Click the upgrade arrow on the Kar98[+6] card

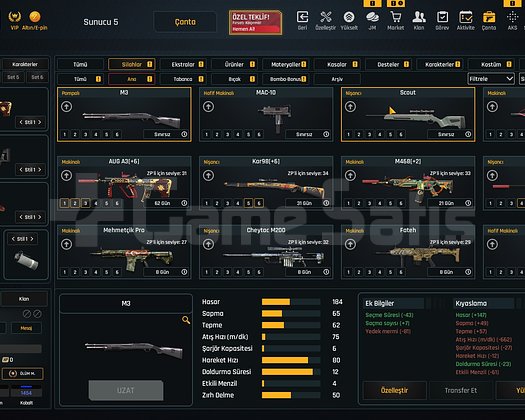click(x=208, y=175)
